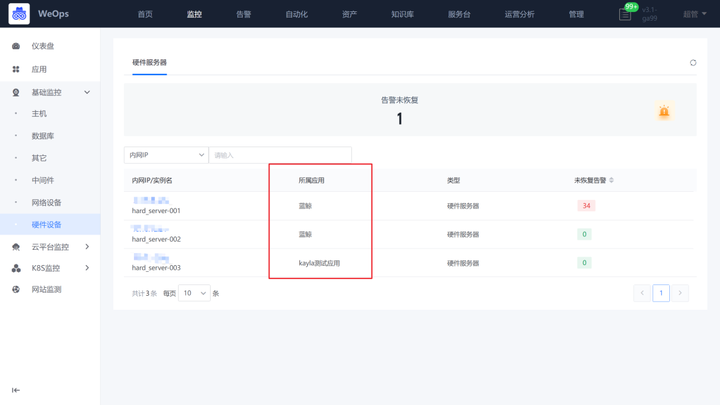The image size is (720, 405).
Task: Open 其它 in the sidebar
Action: pyautogui.click(x=39, y=158)
